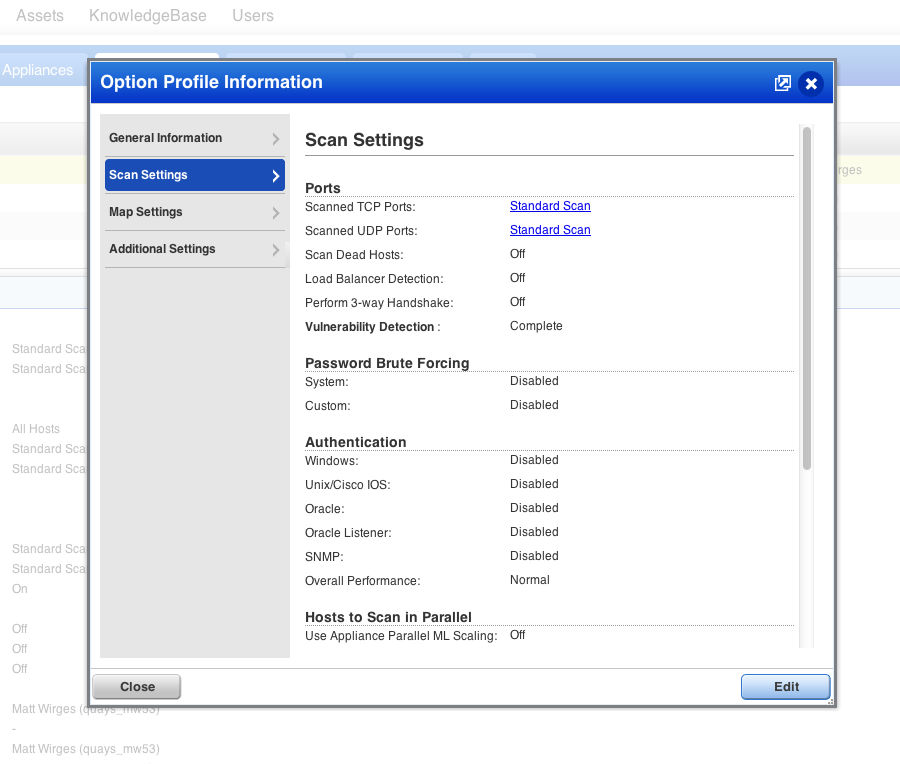Click Disabled value for Custom
The width and height of the screenshot is (900, 764).
[x=534, y=405]
